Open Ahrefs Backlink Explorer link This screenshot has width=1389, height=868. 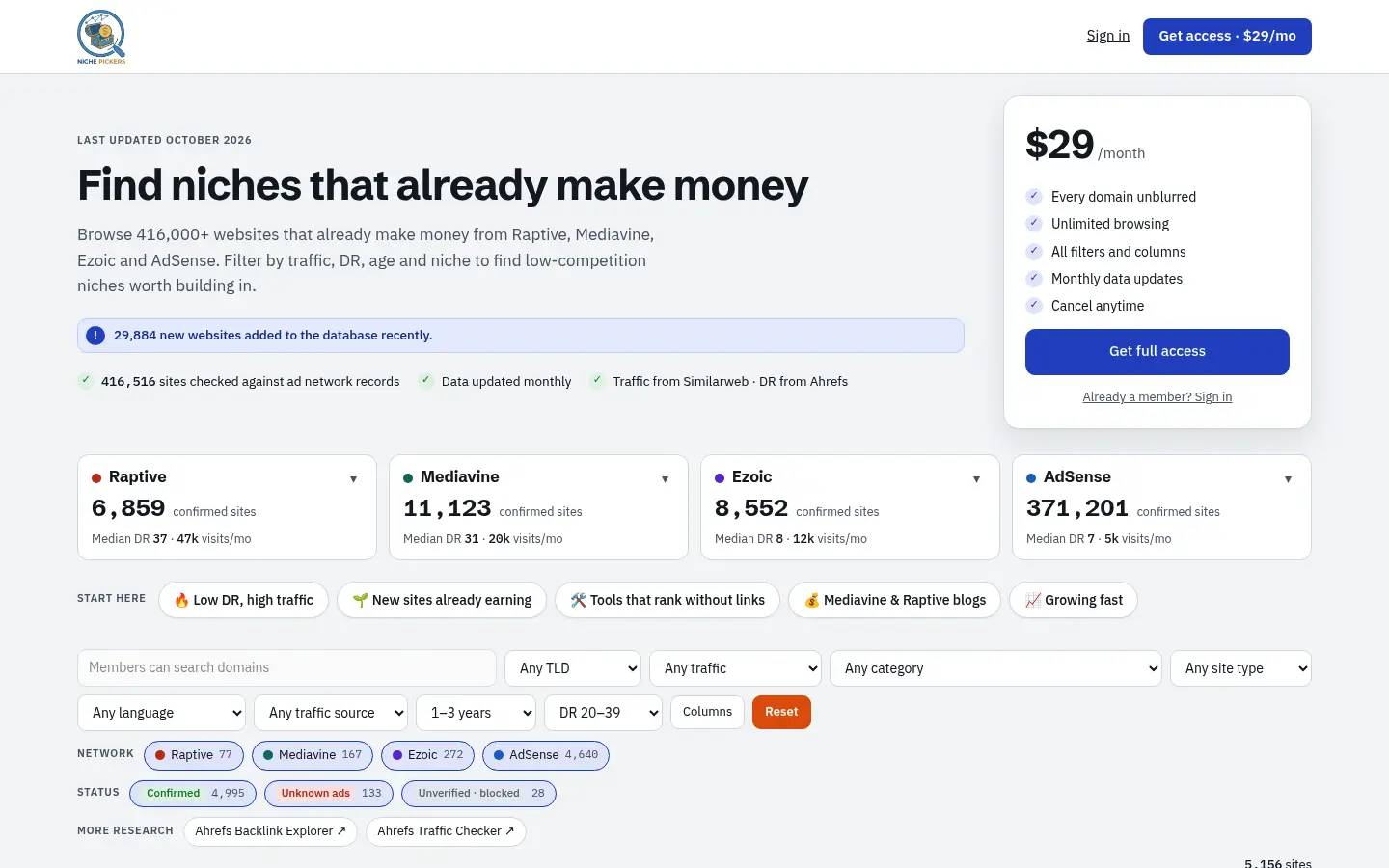point(270,831)
